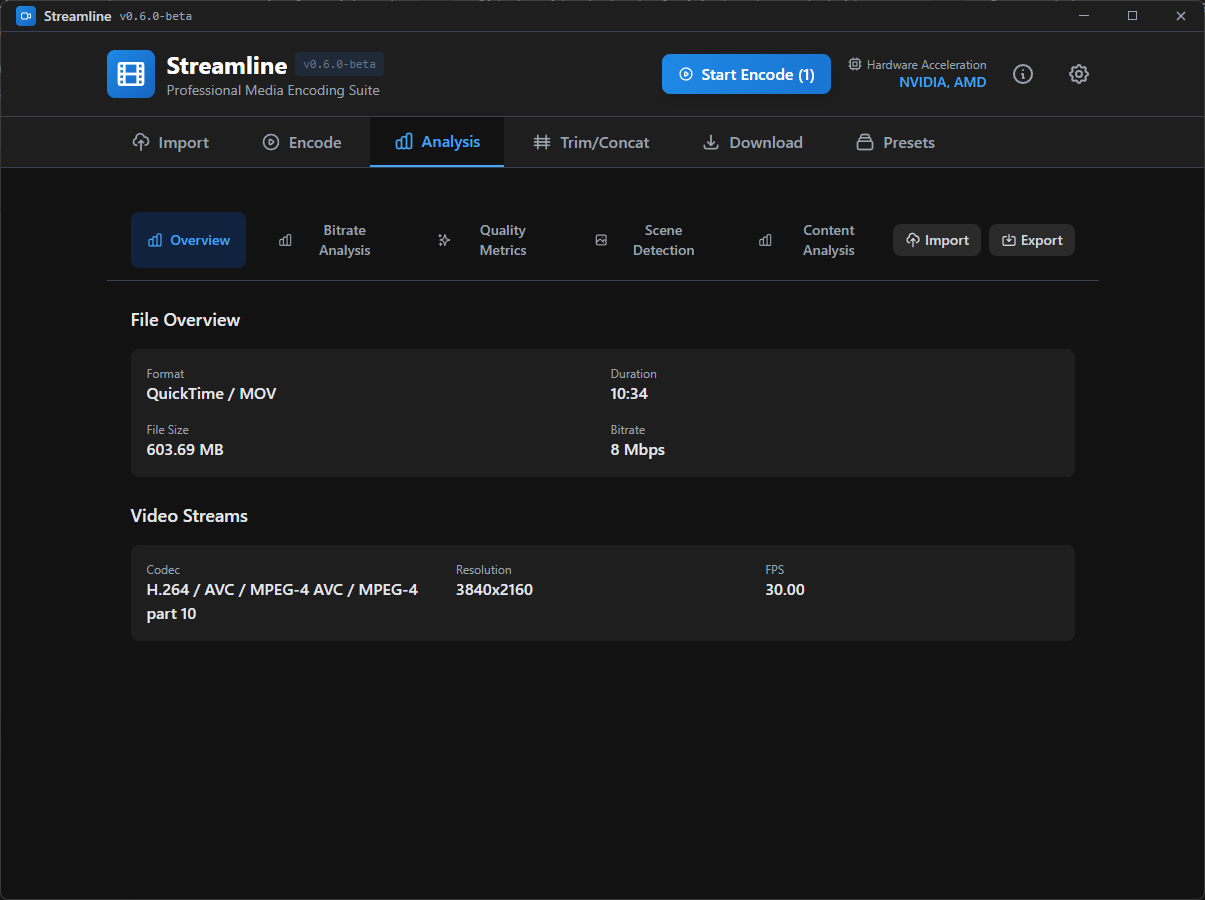The width and height of the screenshot is (1205, 900).
Task: Select the Scene Detection sub-tab
Action: (646, 240)
